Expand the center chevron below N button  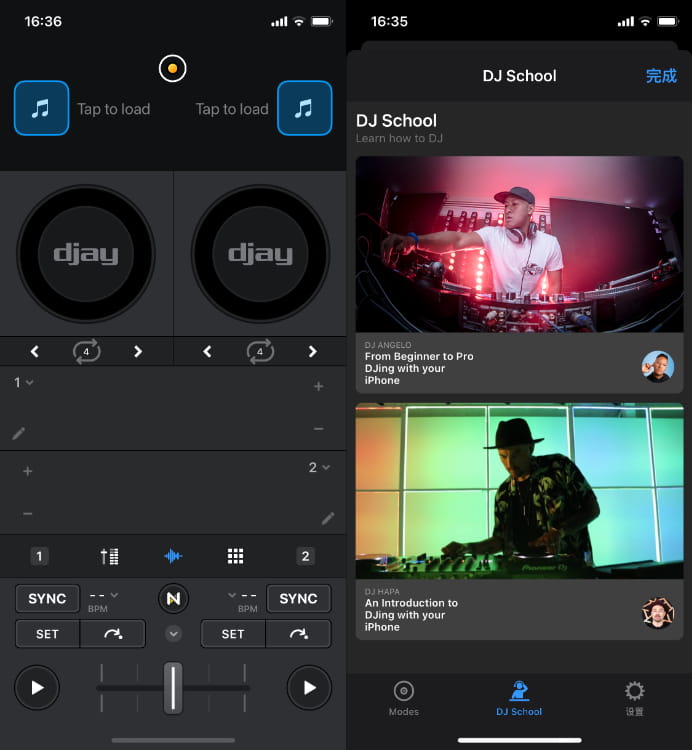(173, 634)
